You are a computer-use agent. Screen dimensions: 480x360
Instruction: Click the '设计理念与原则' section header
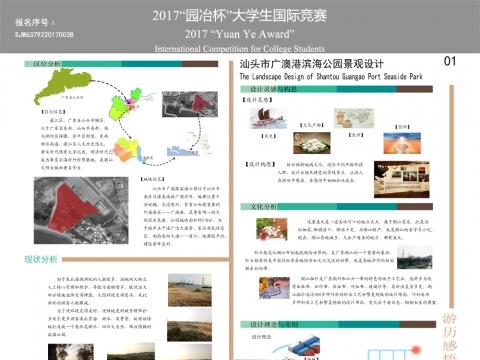click(274, 324)
